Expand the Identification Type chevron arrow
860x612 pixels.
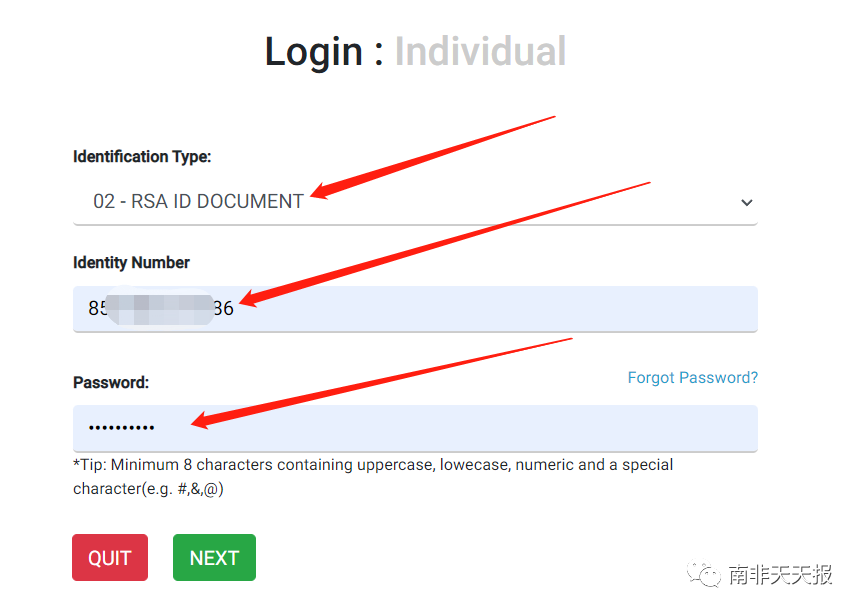[746, 202]
